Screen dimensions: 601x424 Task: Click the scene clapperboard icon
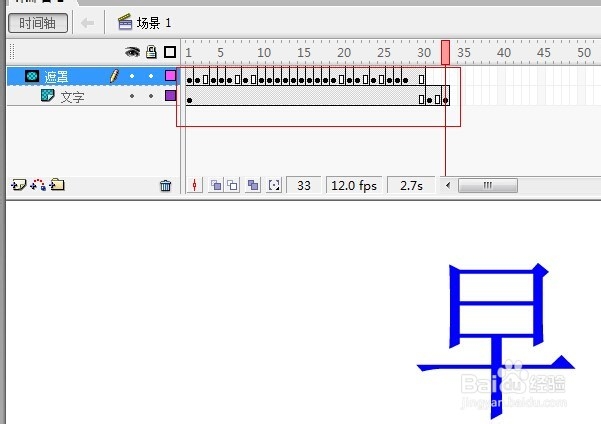(125, 22)
